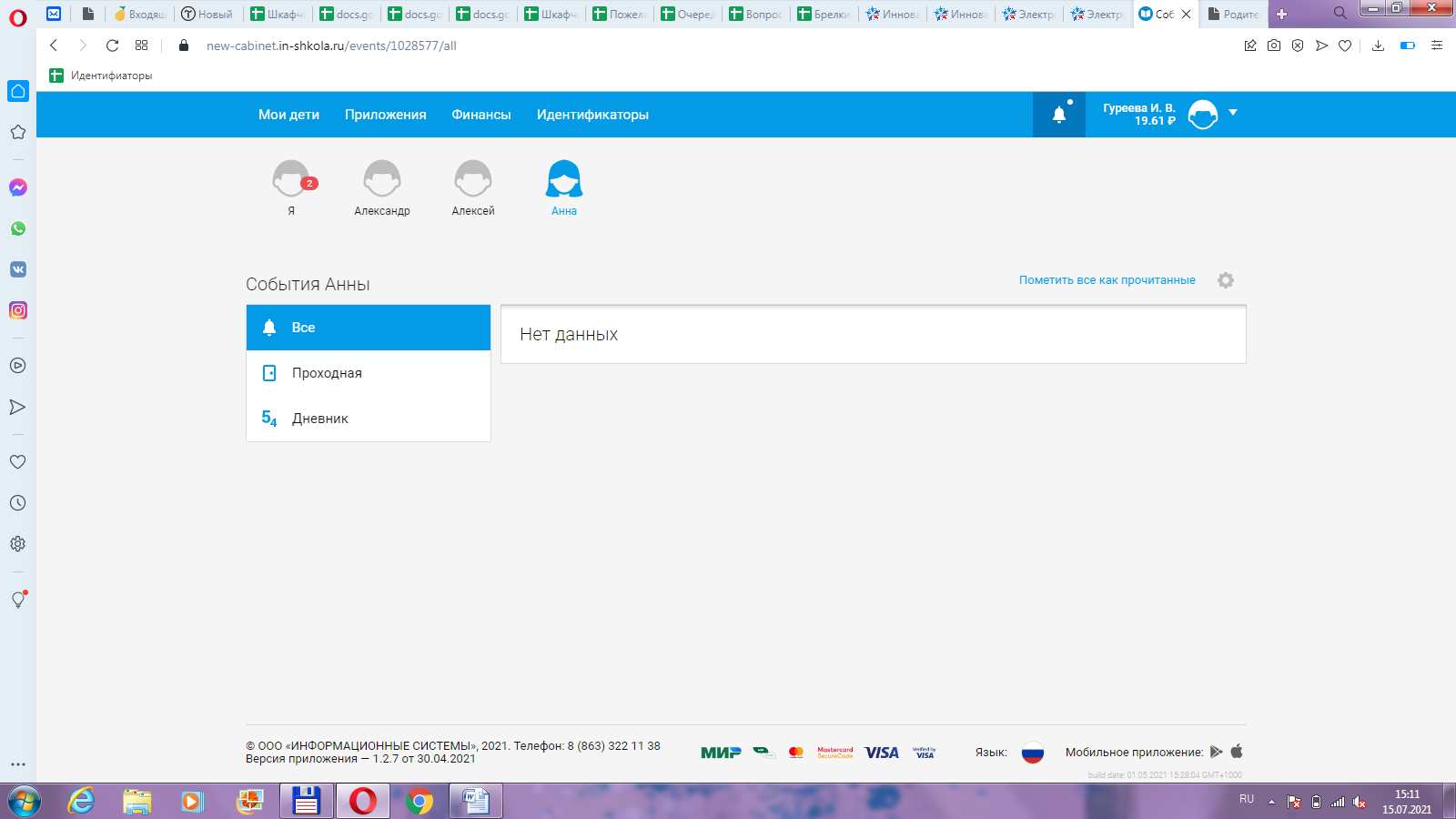Open the Easy Setup icon
This screenshot has width=1456, height=819.
click(1437, 45)
